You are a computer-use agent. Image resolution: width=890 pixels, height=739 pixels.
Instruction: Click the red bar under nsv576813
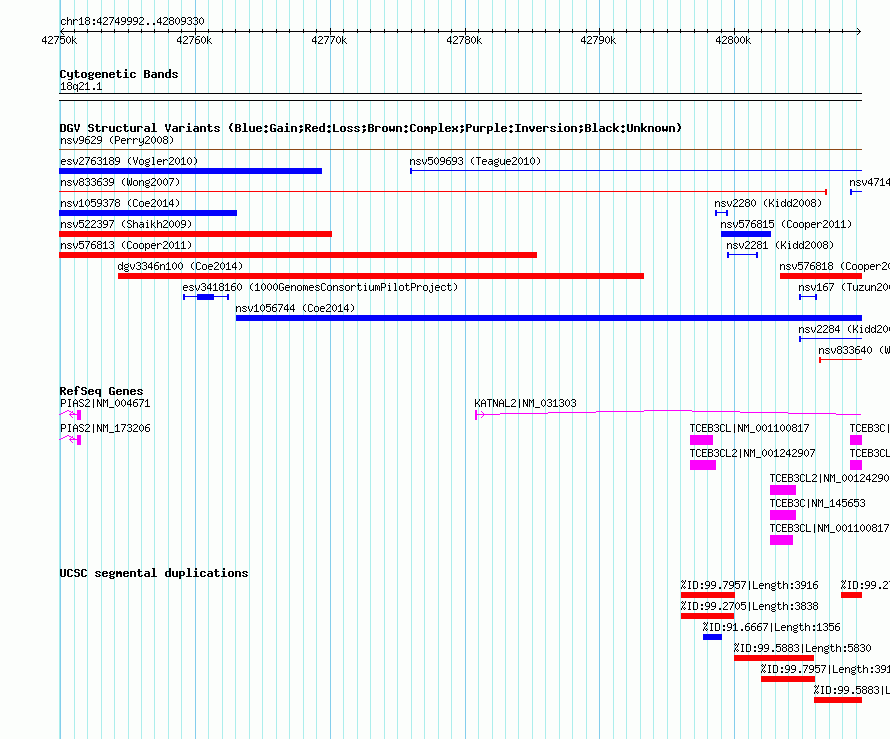(x=298, y=255)
